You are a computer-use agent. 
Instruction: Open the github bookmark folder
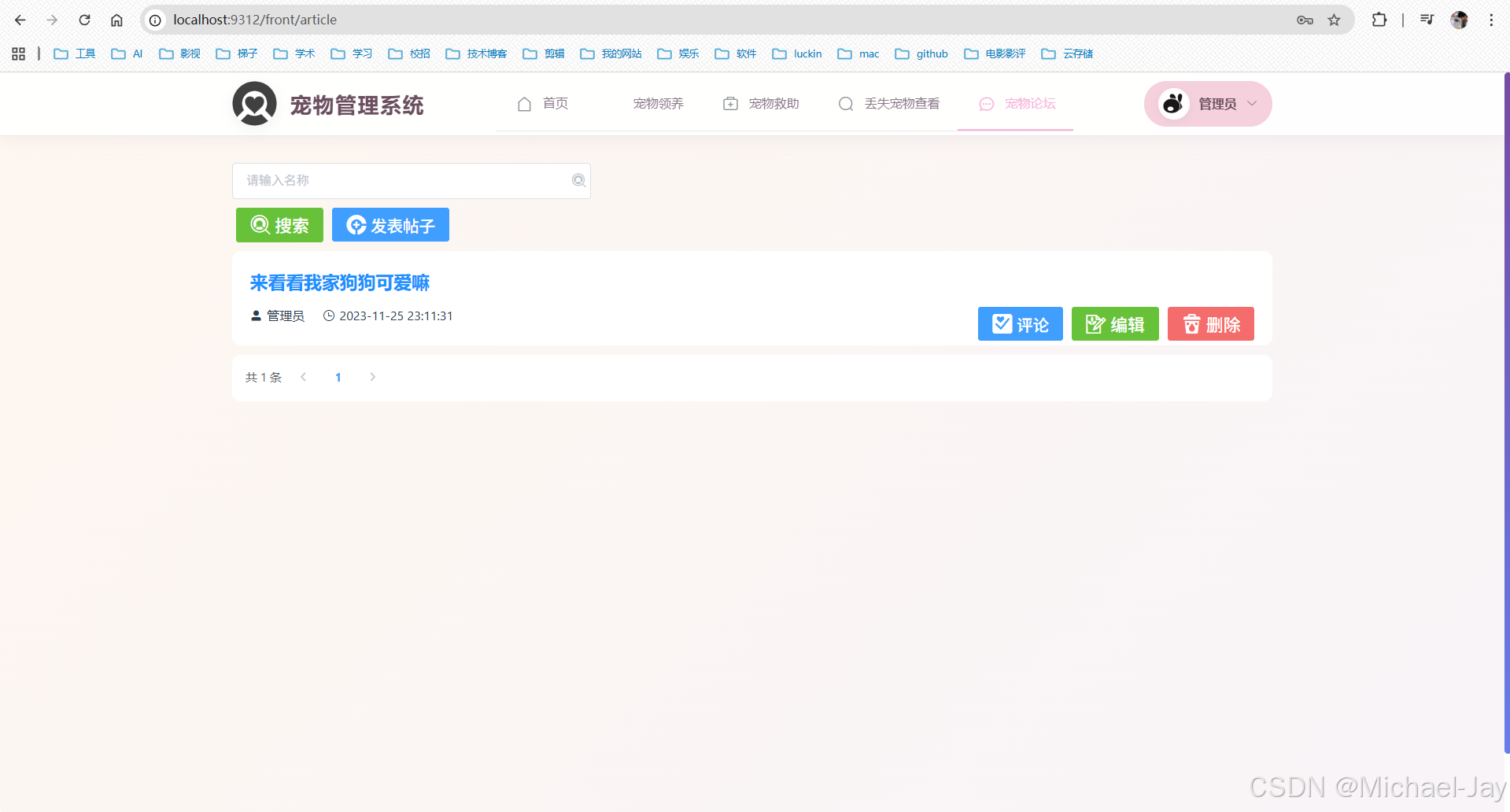(921, 54)
